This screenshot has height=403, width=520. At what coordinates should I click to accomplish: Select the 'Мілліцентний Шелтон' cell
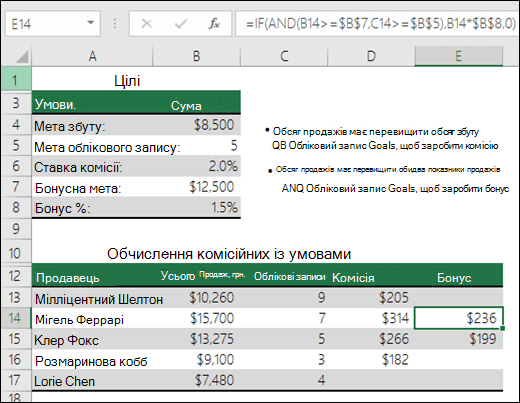[92, 298]
